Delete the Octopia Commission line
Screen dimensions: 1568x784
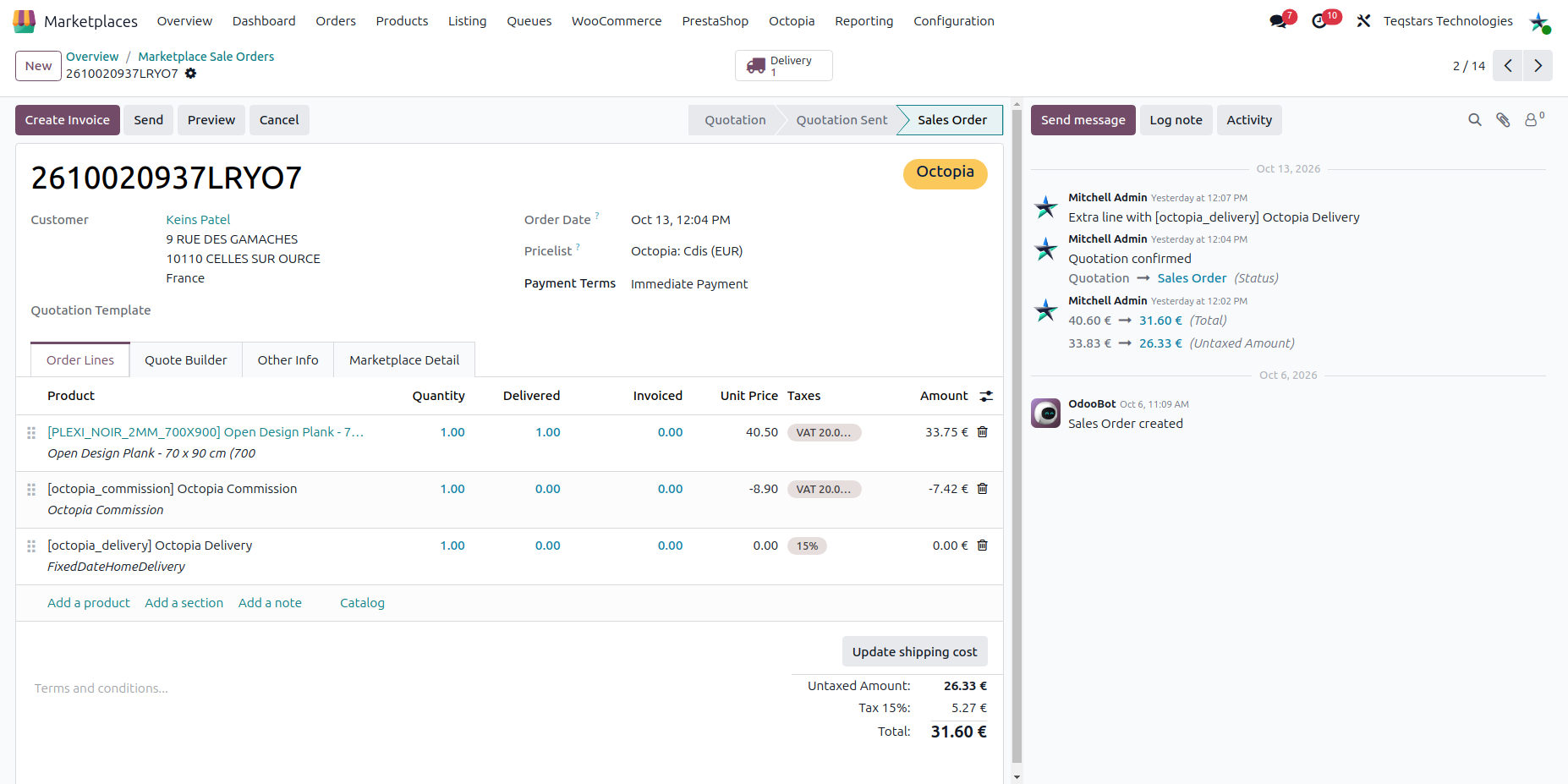(983, 489)
